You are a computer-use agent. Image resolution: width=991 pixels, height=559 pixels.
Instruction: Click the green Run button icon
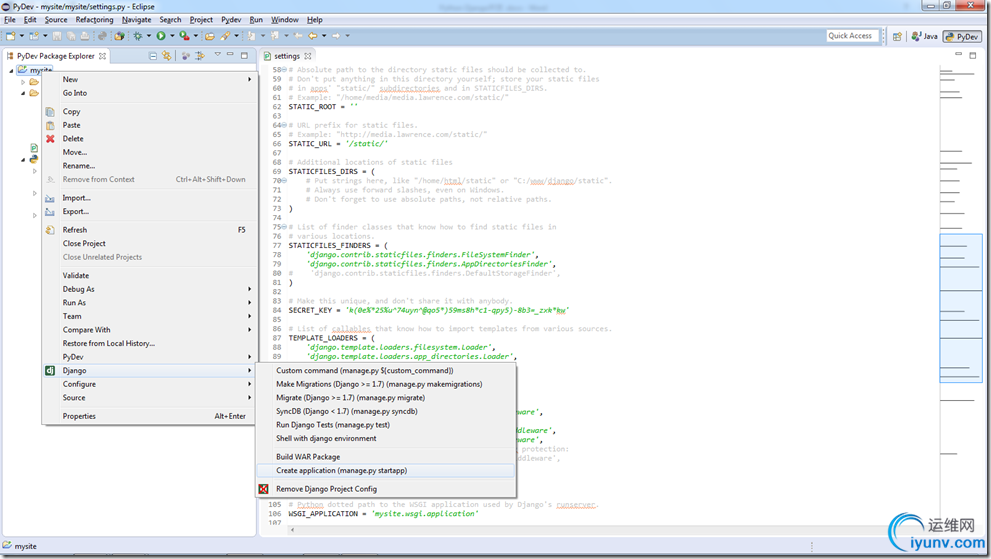coord(161,36)
